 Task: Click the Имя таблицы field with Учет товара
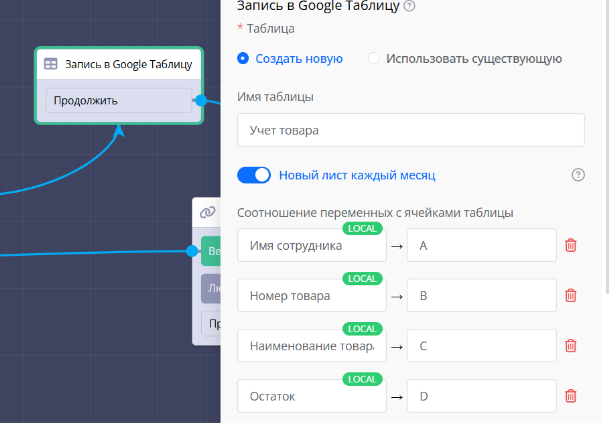pyautogui.click(x=410, y=130)
